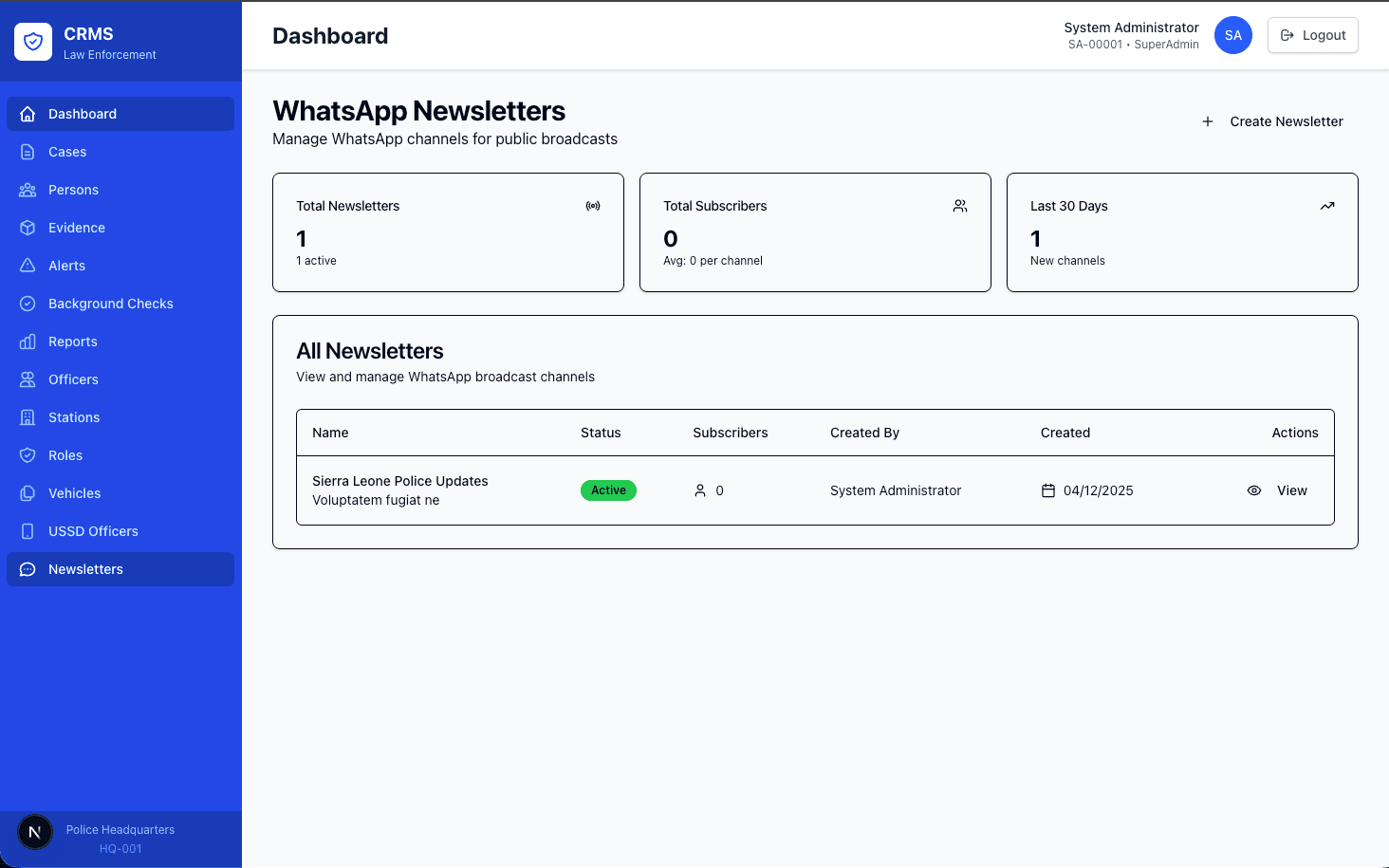Click the Persons group icon
The height and width of the screenshot is (868, 1389).
[28, 190]
